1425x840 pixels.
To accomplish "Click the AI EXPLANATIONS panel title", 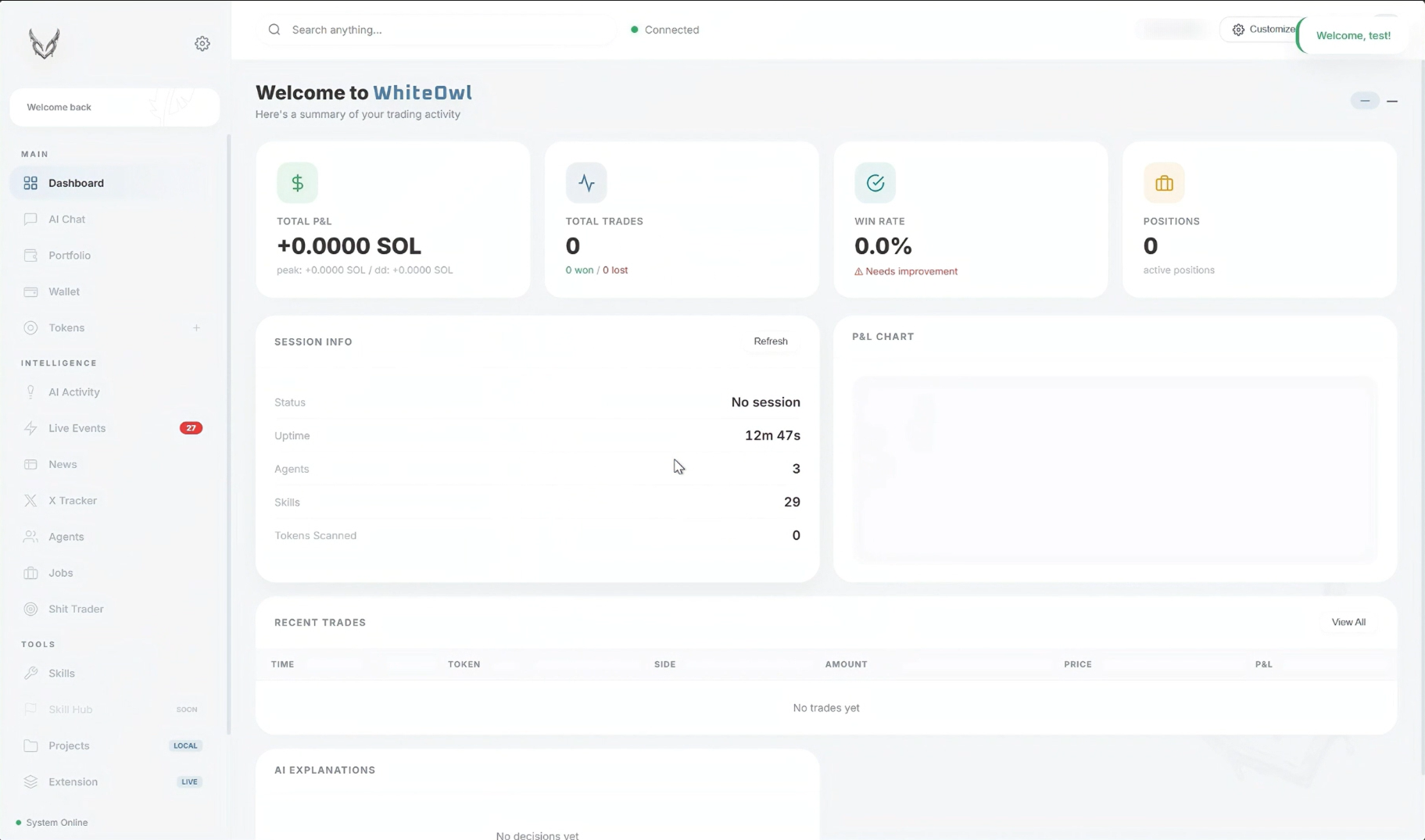I will (x=324, y=770).
